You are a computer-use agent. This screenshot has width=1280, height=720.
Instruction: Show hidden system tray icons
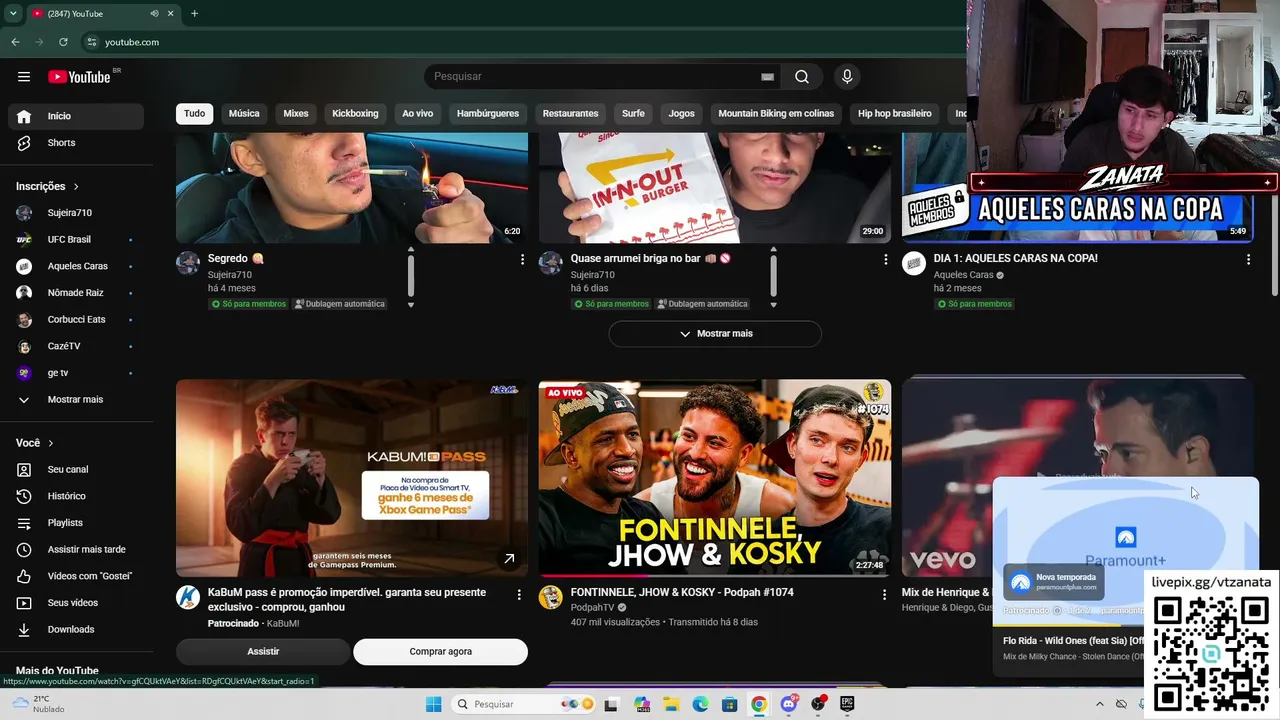pyautogui.click(x=1100, y=704)
